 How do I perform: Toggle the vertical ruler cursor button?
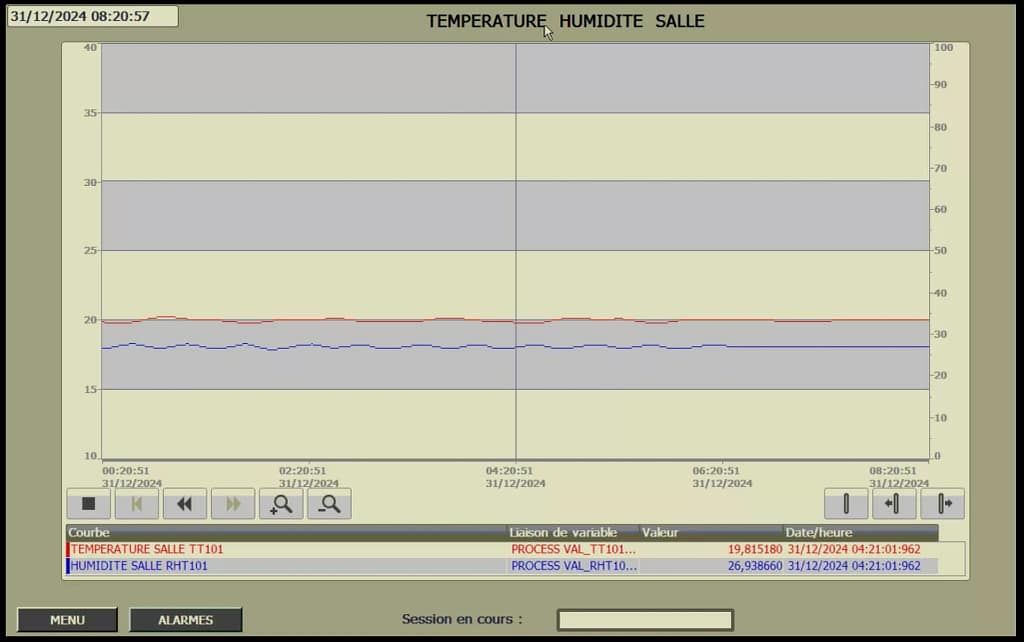click(x=846, y=504)
